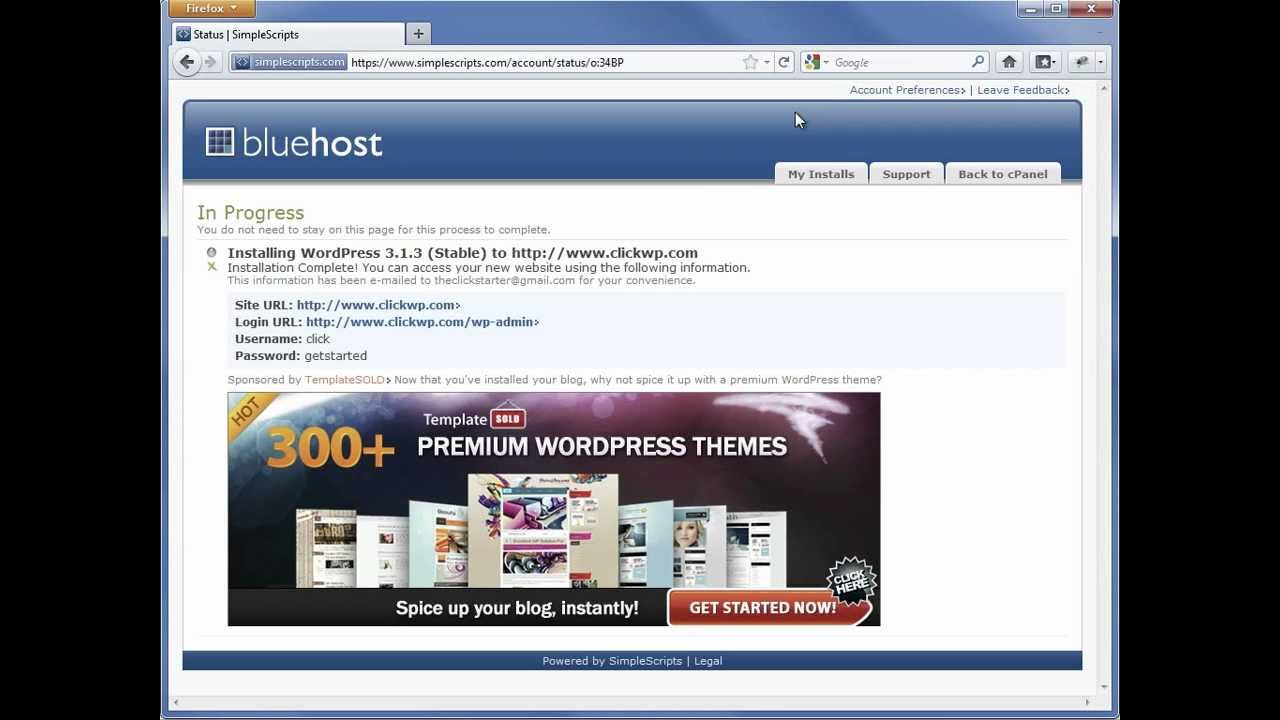Click the bluehost logo
This screenshot has width=1280, height=720.
click(x=294, y=142)
